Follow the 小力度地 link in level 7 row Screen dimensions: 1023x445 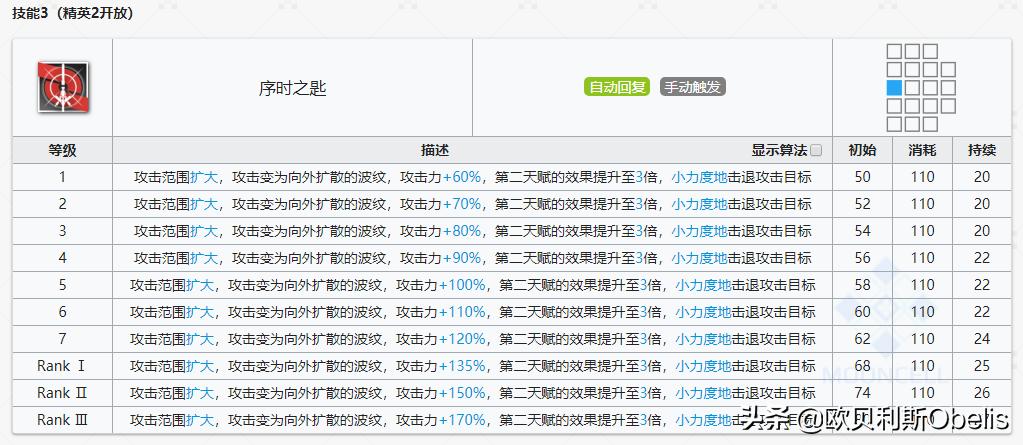pyautogui.click(x=703, y=339)
